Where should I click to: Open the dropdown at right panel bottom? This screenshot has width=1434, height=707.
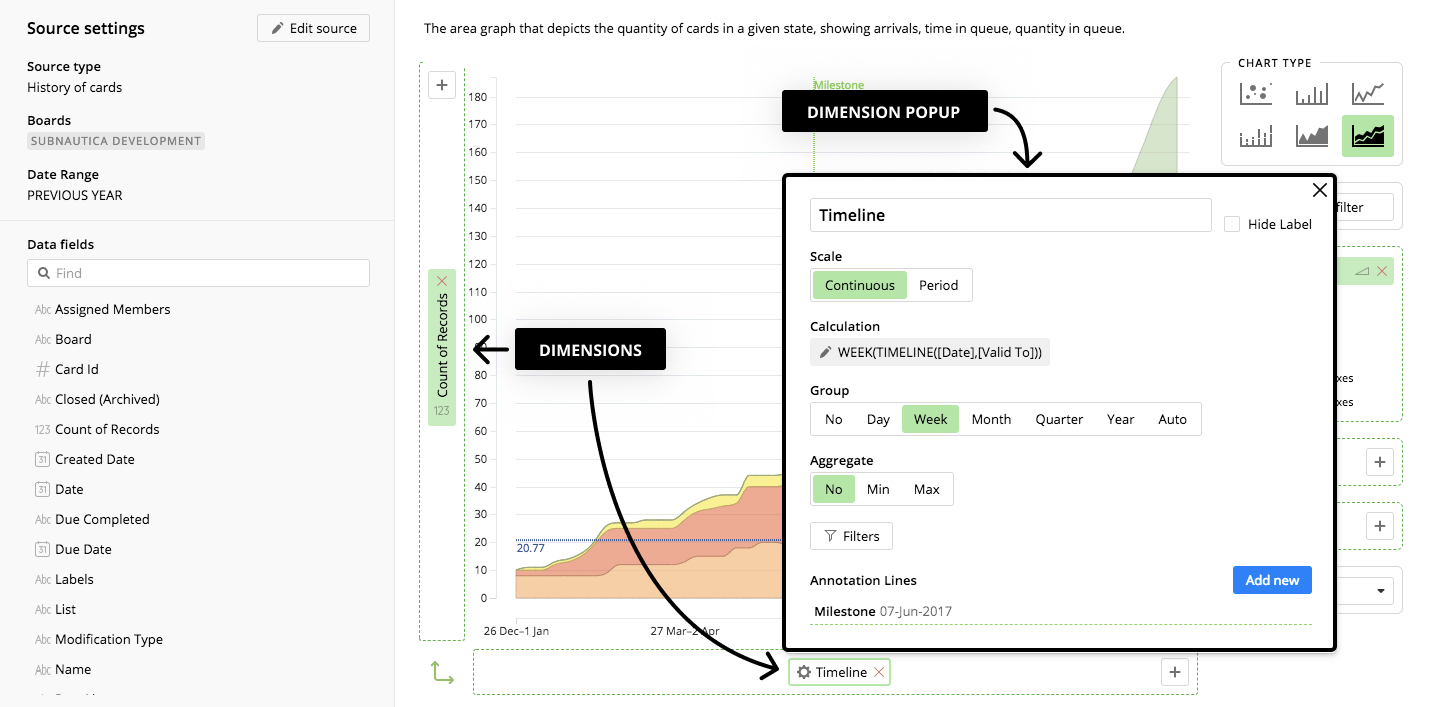(1369, 590)
